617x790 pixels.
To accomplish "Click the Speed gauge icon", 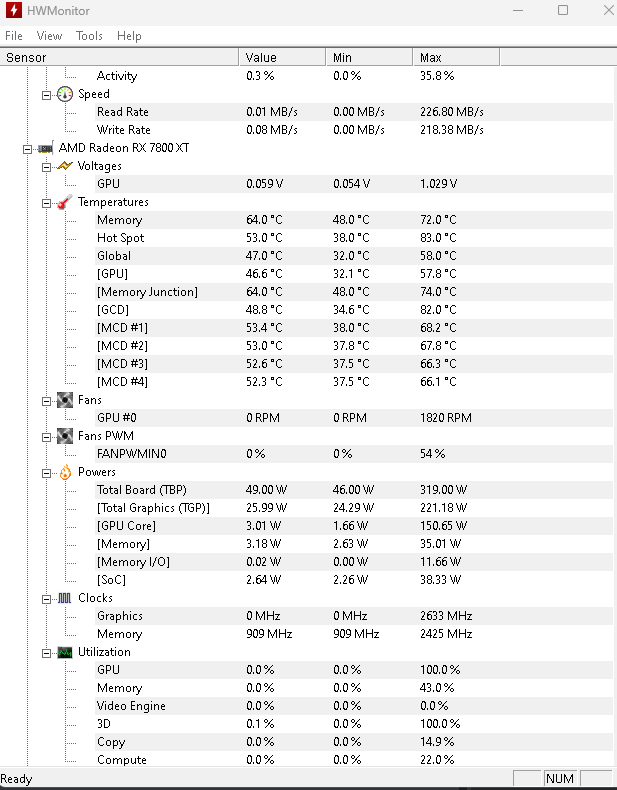I will coord(64,94).
